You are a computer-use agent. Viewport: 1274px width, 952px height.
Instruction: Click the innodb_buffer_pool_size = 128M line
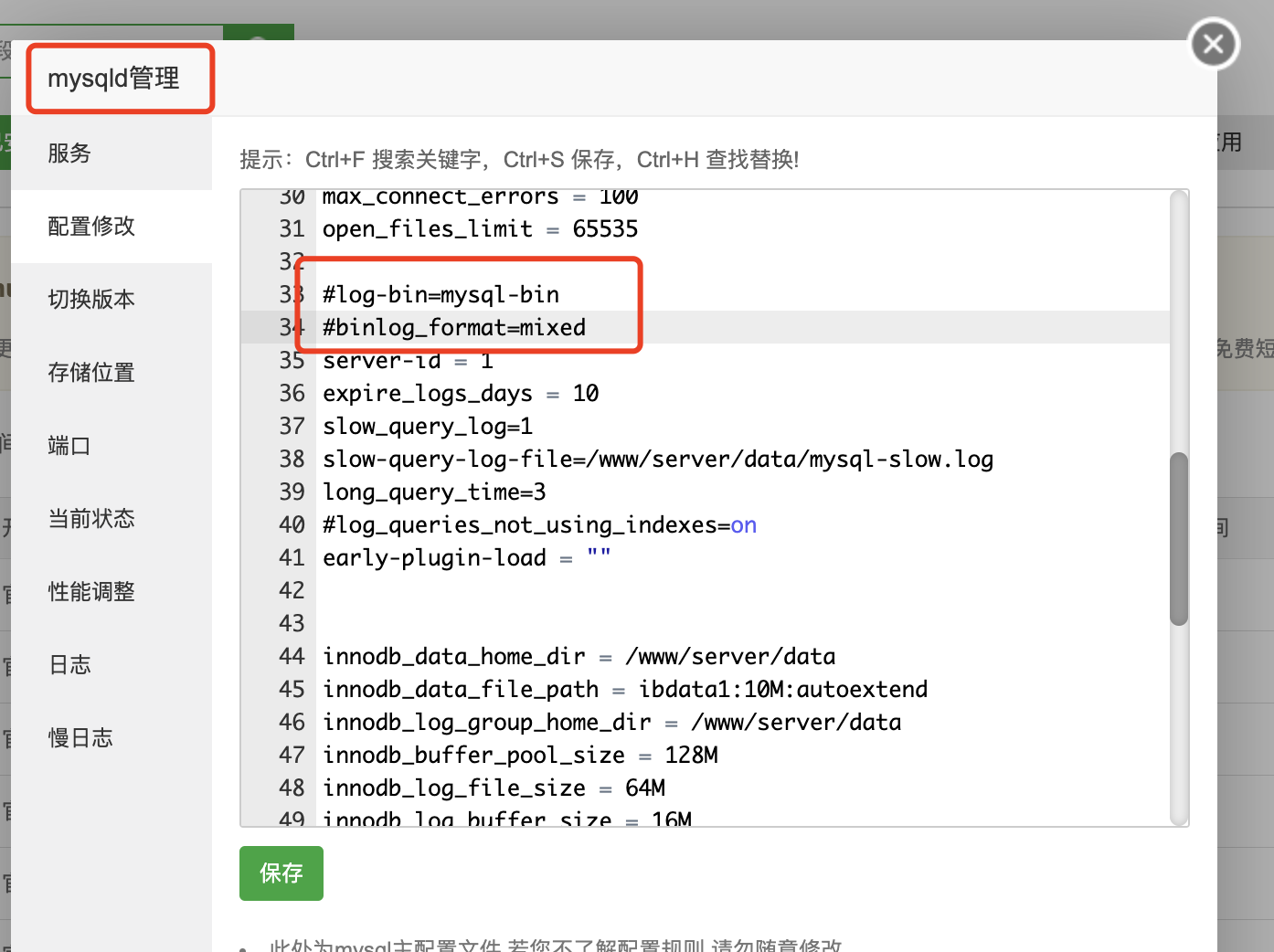coord(519,755)
